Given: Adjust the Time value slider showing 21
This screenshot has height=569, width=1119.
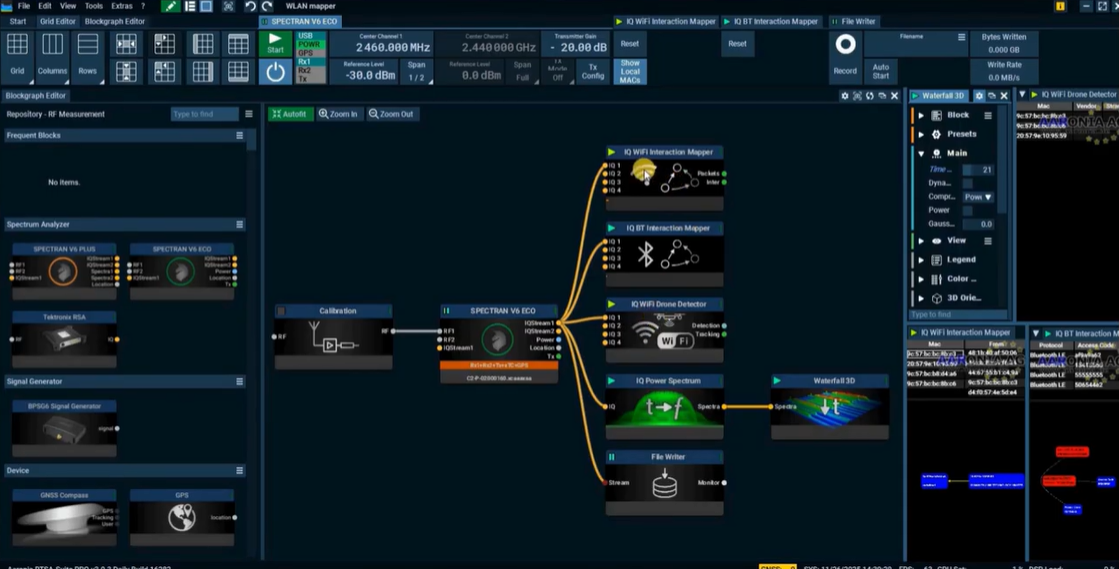Looking at the screenshot, I should [x=978, y=170].
